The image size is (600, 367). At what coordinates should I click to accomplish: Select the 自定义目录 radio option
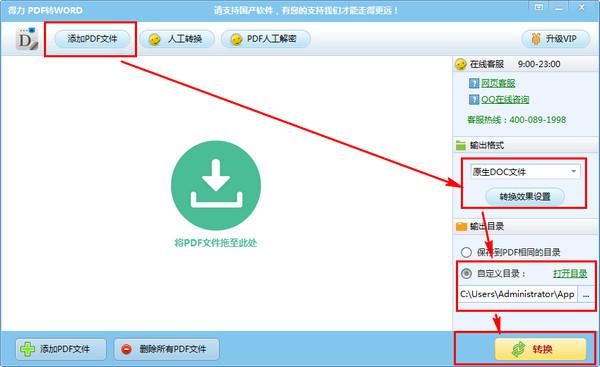466,274
